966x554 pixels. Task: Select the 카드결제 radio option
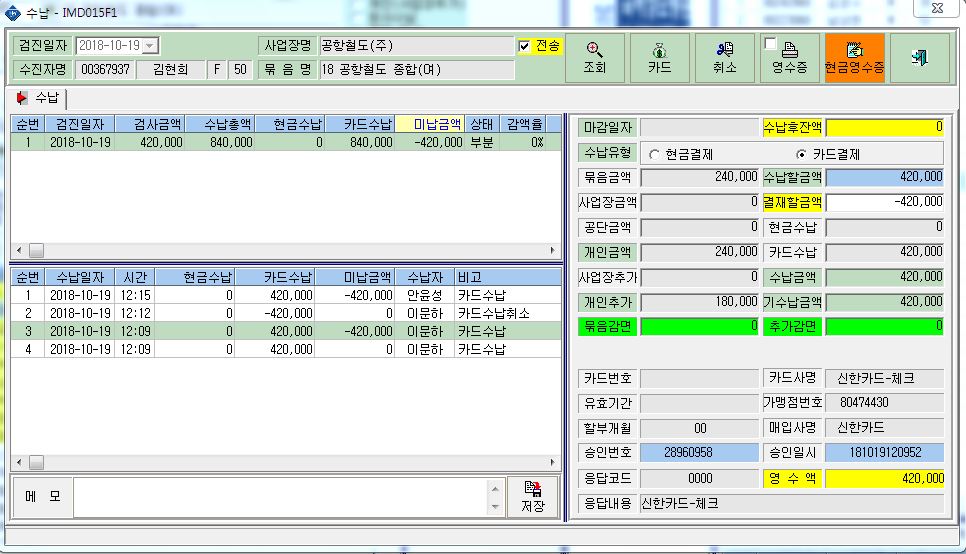point(801,154)
